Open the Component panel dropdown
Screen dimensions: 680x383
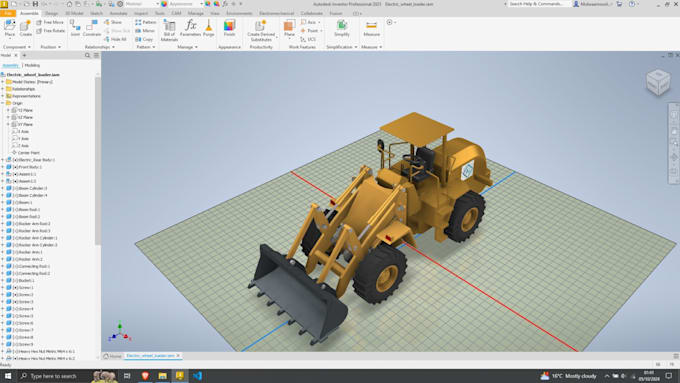[x=17, y=47]
